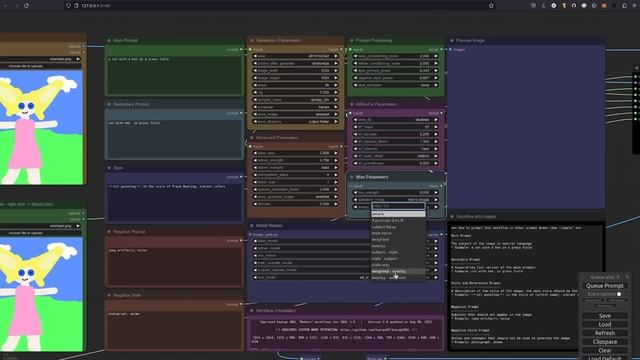Collapse the Model Names node via dot
Viewport: 640px width, 360px height.
(251, 225)
